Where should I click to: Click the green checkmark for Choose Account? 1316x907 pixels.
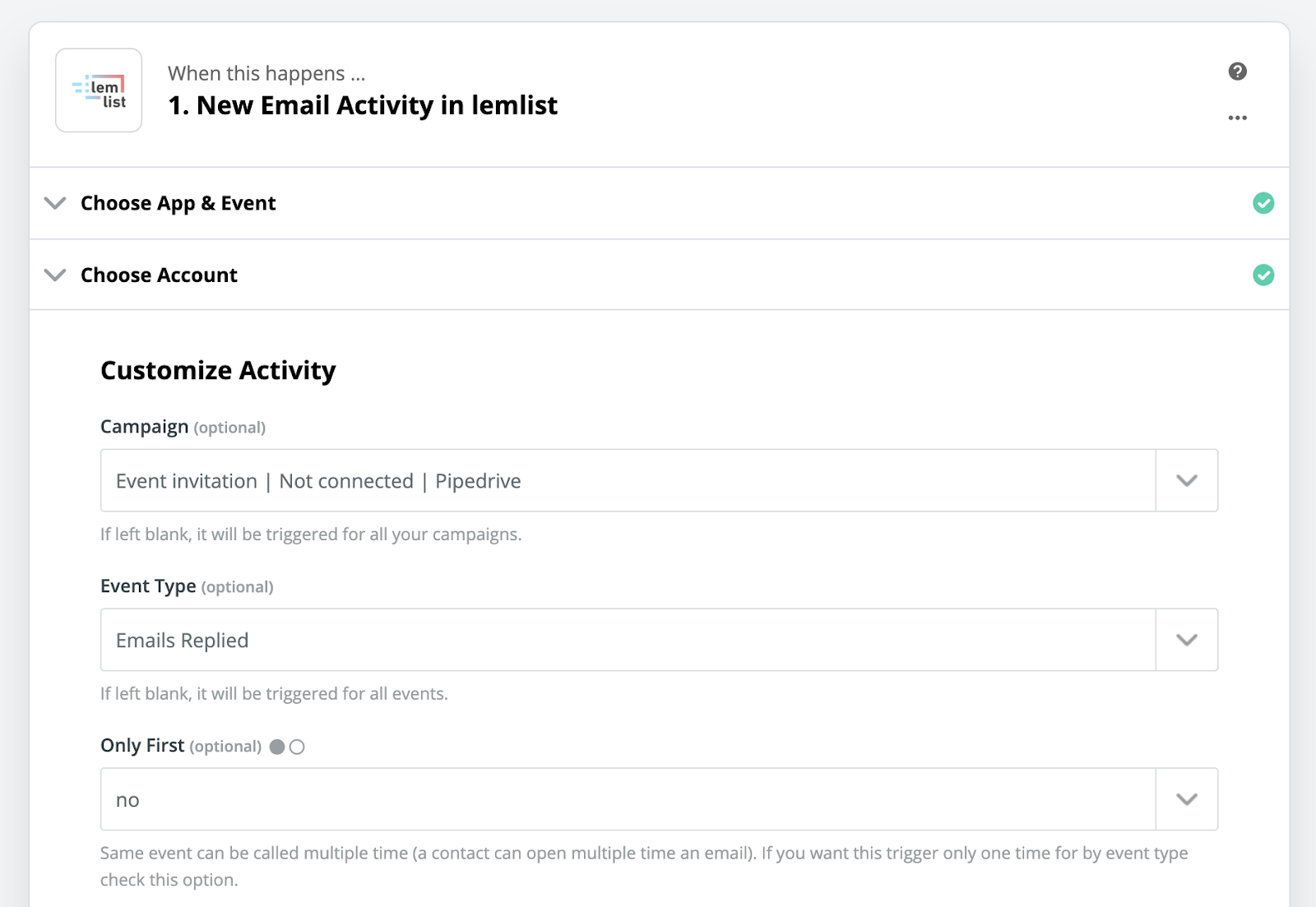(x=1263, y=275)
